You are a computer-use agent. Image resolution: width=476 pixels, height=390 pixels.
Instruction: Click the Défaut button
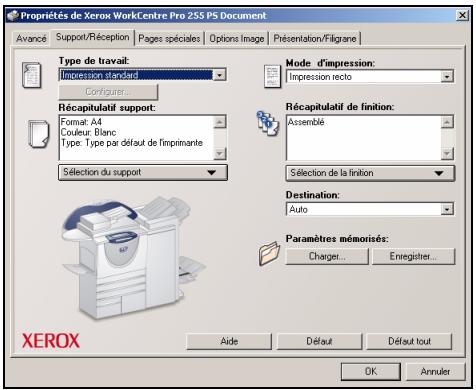(x=319, y=341)
